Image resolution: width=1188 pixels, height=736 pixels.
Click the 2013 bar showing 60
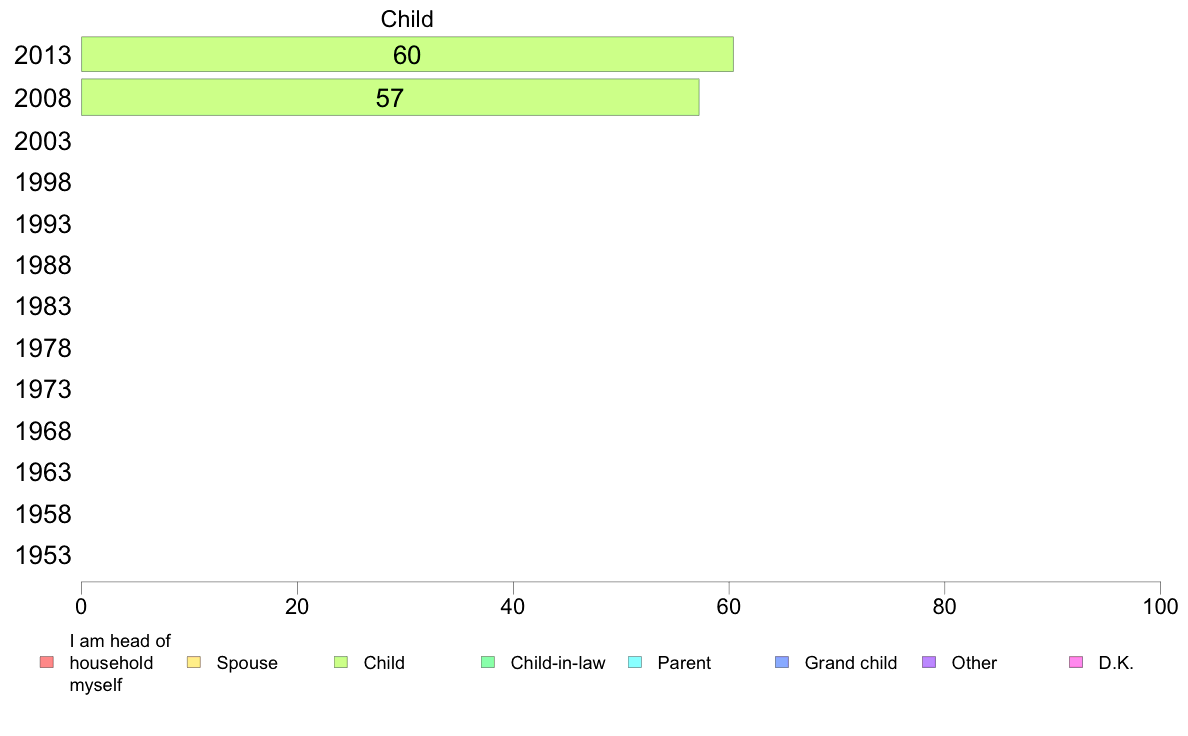click(x=407, y=55)
